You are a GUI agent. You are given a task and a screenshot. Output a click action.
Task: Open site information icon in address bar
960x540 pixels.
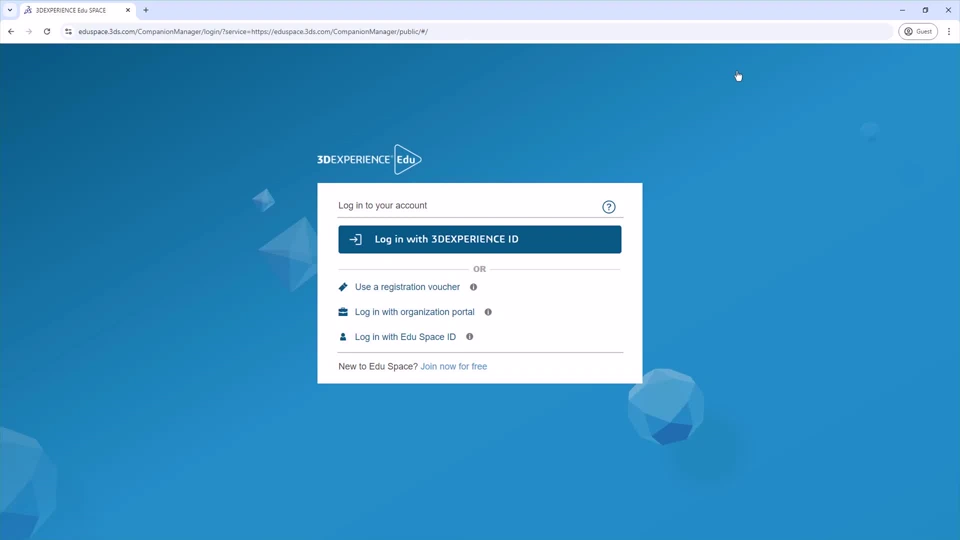click(68, 31)
